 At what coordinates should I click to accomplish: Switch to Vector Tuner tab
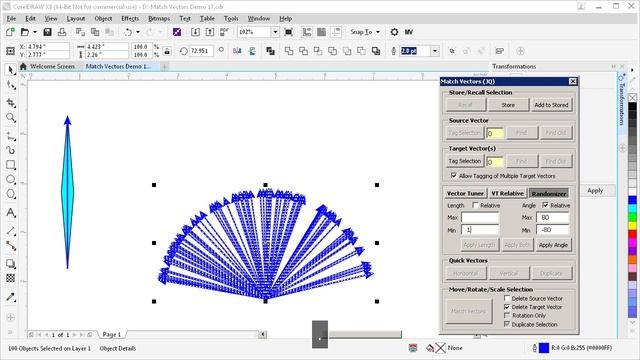(465, 193)
